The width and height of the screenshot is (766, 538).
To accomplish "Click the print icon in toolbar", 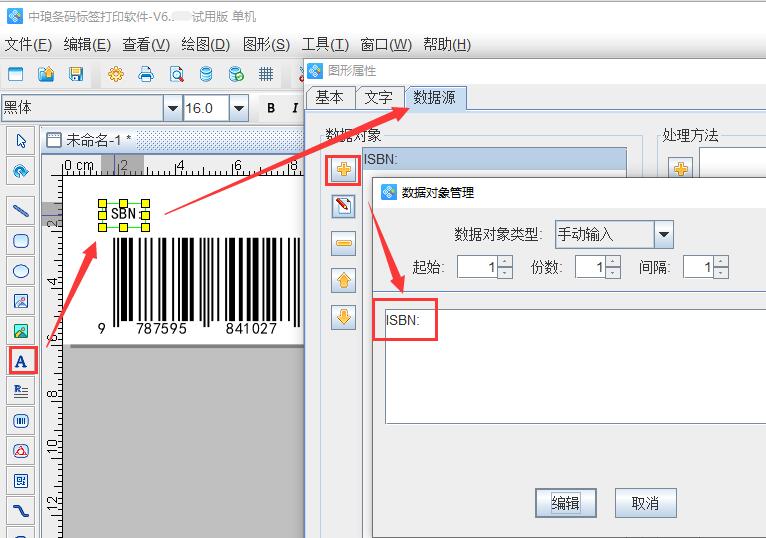I will (x=146, y=74).
